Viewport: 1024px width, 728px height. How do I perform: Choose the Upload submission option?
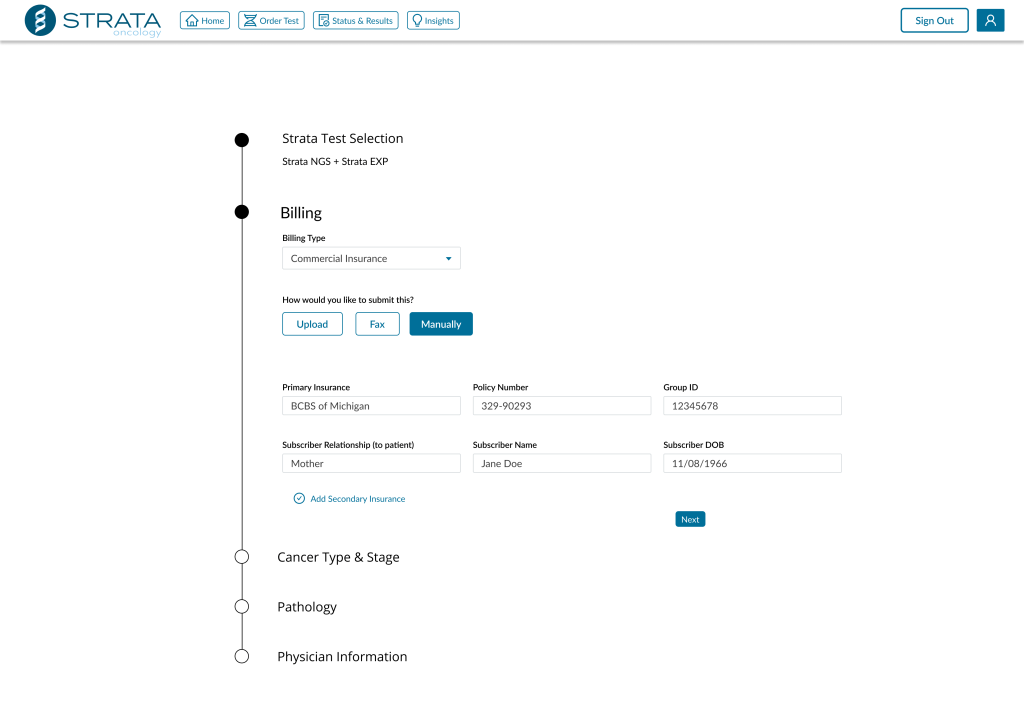point(312,324)
